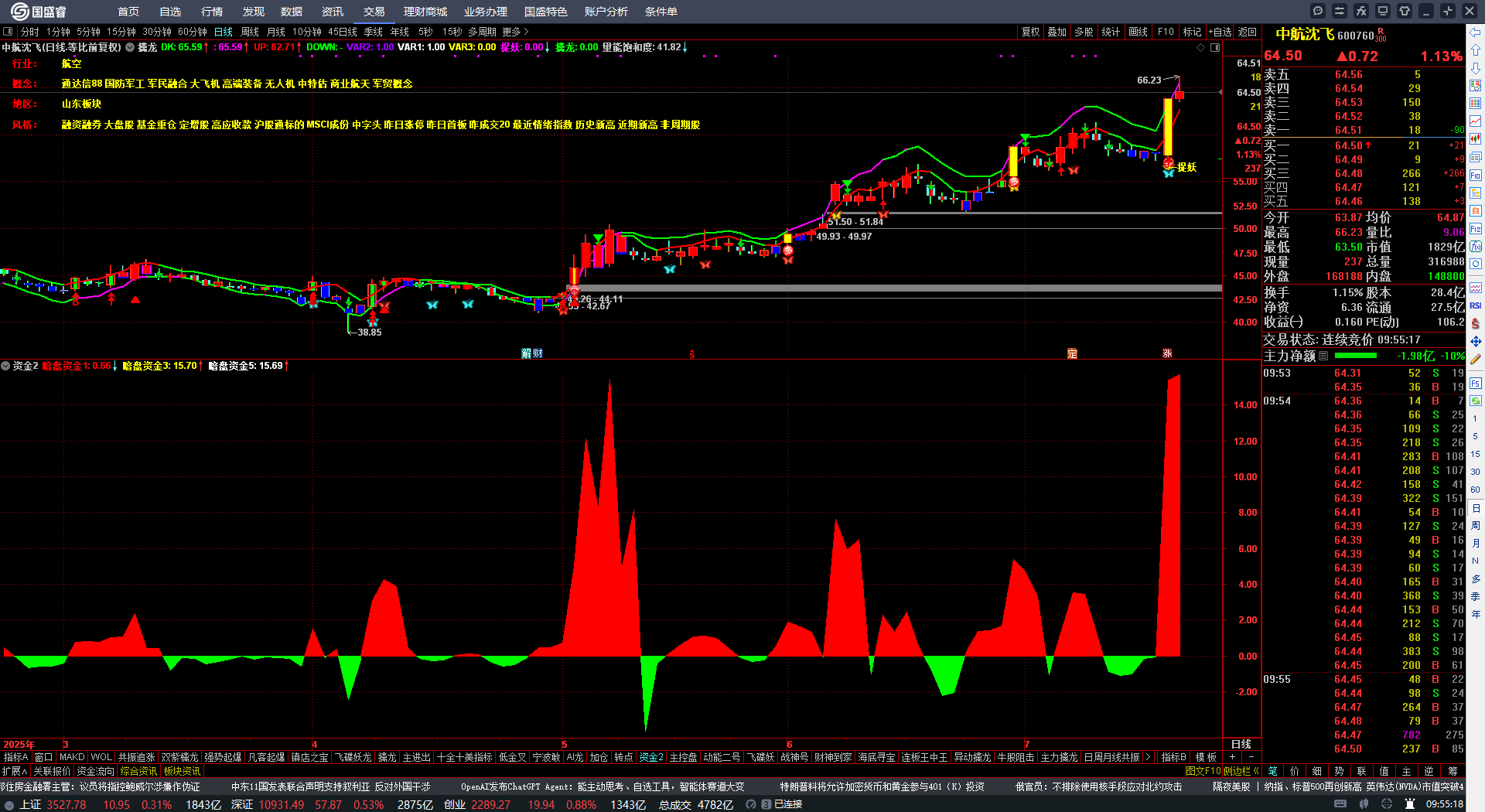The image size is (1485, 812).
Task: Select the 筹 chip distribution tab
Action: [x=1453, y=771]
